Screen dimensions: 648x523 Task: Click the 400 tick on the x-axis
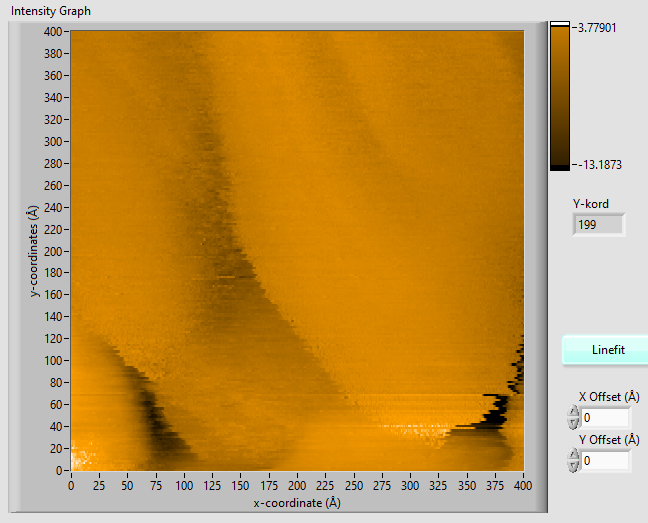tap(523, 486)
